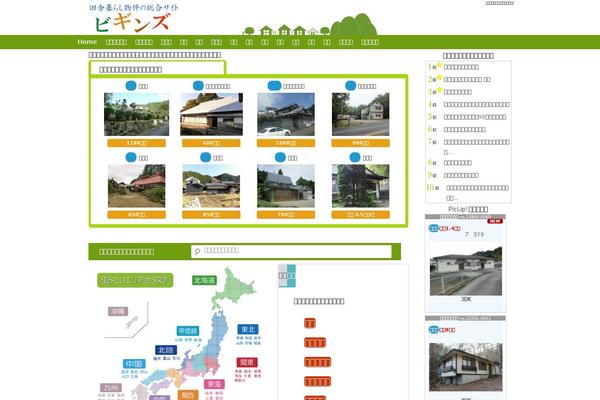
Task: Click the blue badge above the gray steep-roof house photo
Action: click(x=280, y=157)
